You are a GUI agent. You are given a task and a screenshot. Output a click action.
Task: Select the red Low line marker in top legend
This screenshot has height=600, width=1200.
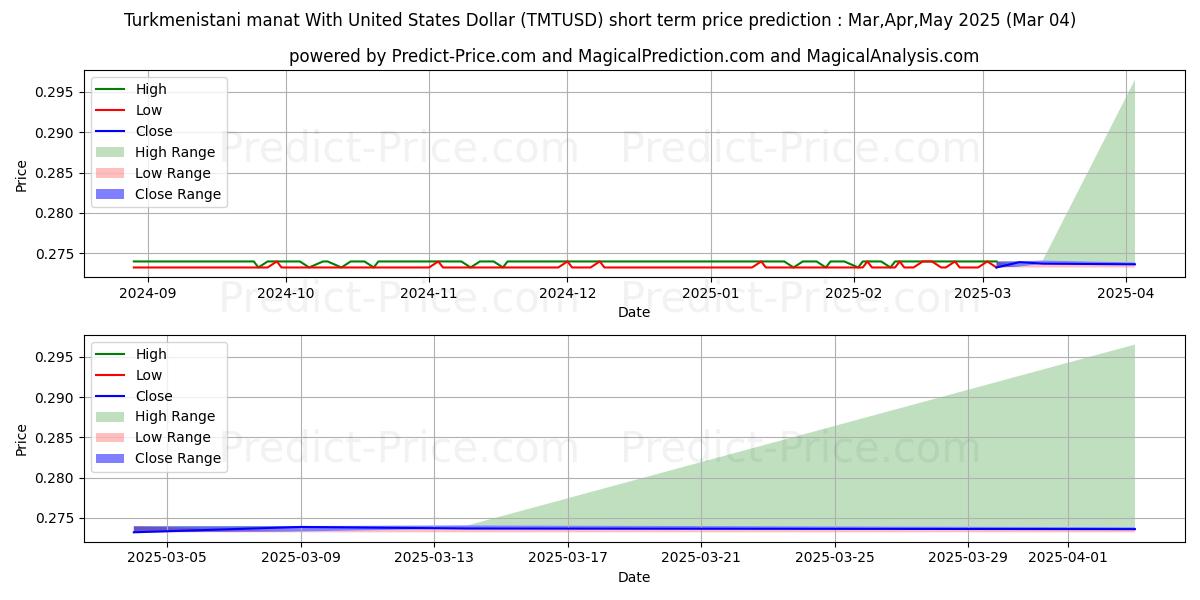[110, 110]
